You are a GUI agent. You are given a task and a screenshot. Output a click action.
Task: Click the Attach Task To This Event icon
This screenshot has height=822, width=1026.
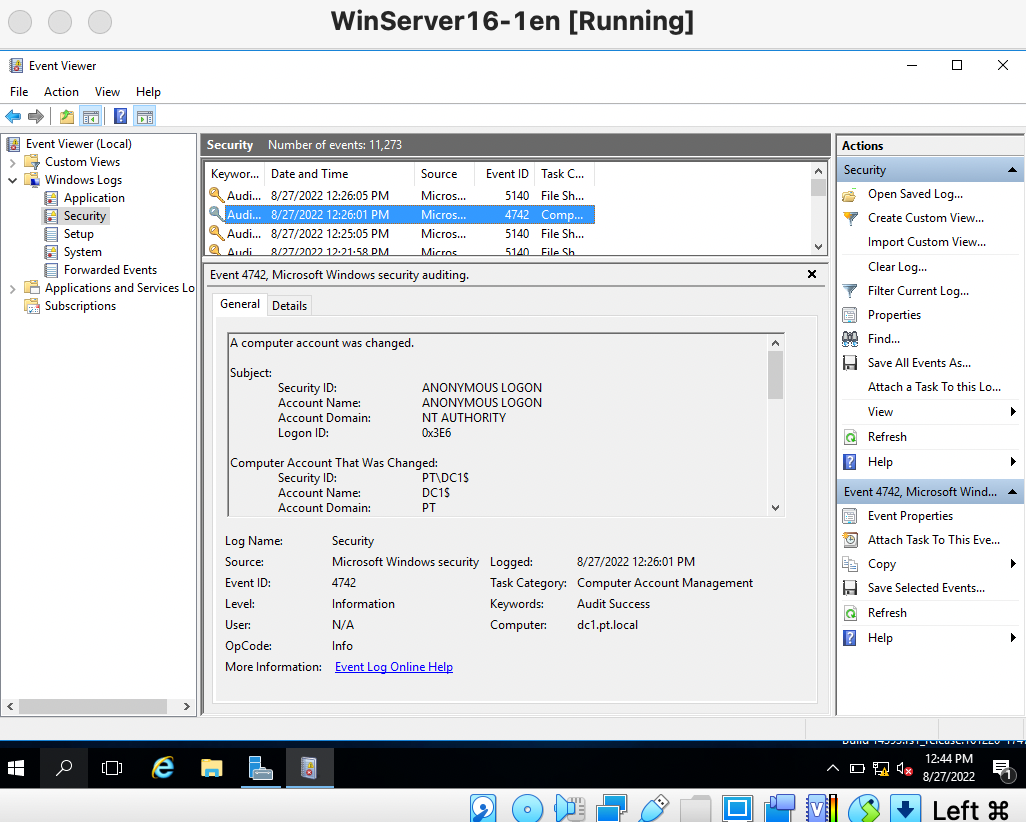pyautogui.click(x=849, y=540)
